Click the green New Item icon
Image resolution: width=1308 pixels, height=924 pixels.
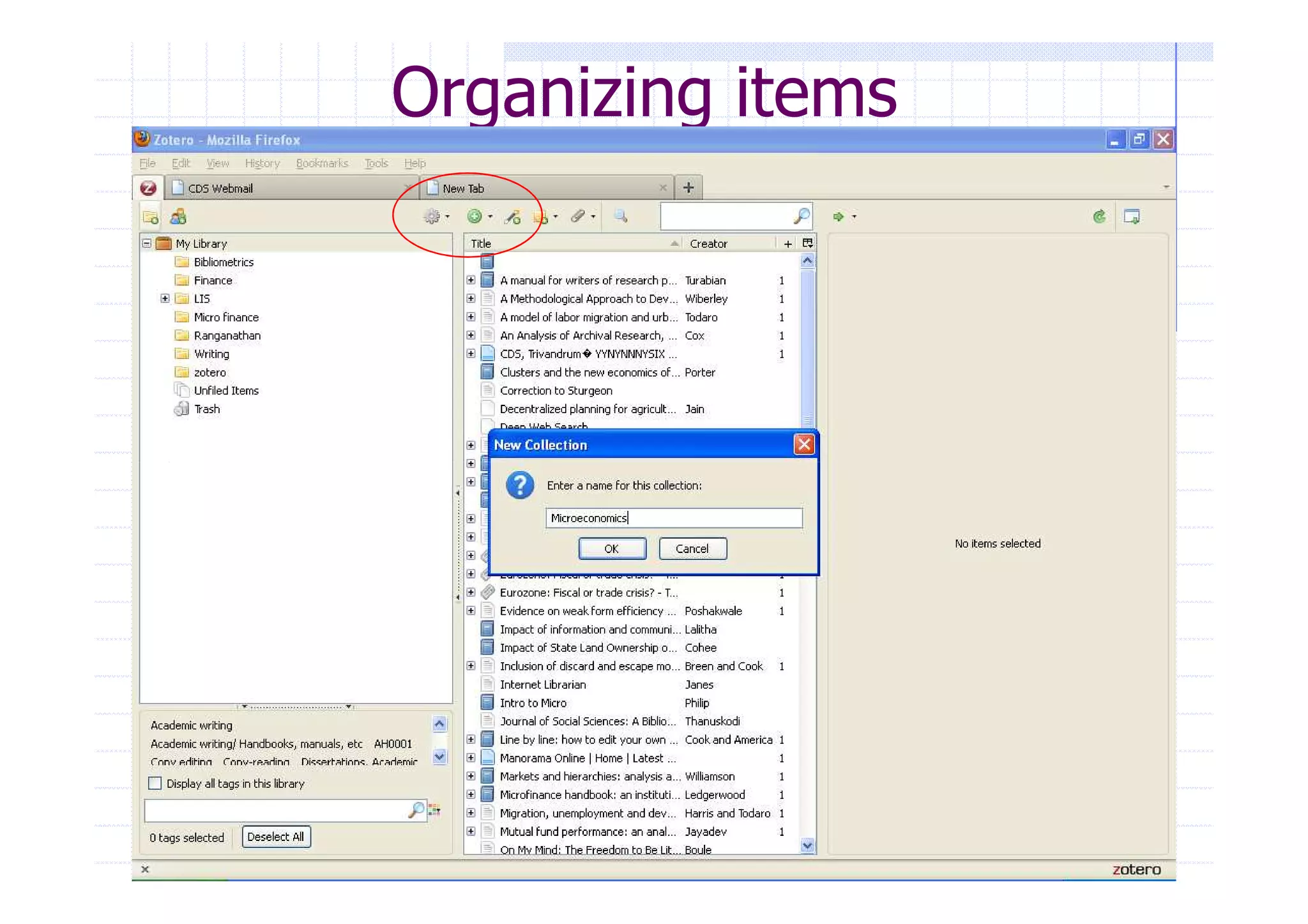pyautogui.click(x=474, y=216)
